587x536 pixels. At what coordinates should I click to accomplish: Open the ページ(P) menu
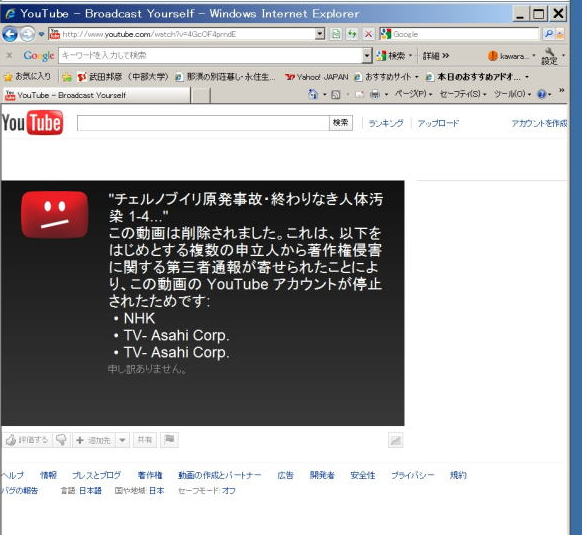[413, 94]
